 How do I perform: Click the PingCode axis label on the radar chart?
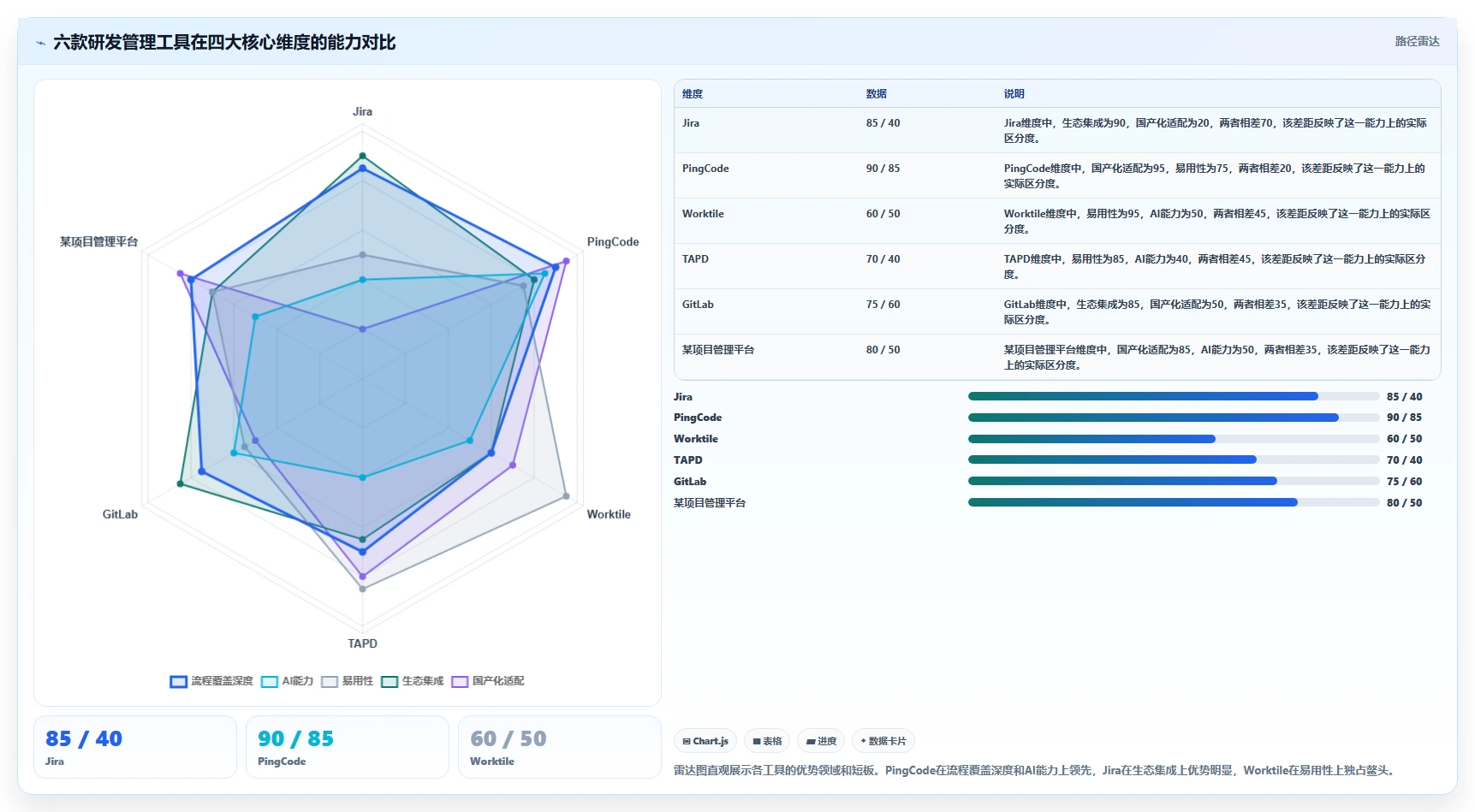(x=613, y=242)
